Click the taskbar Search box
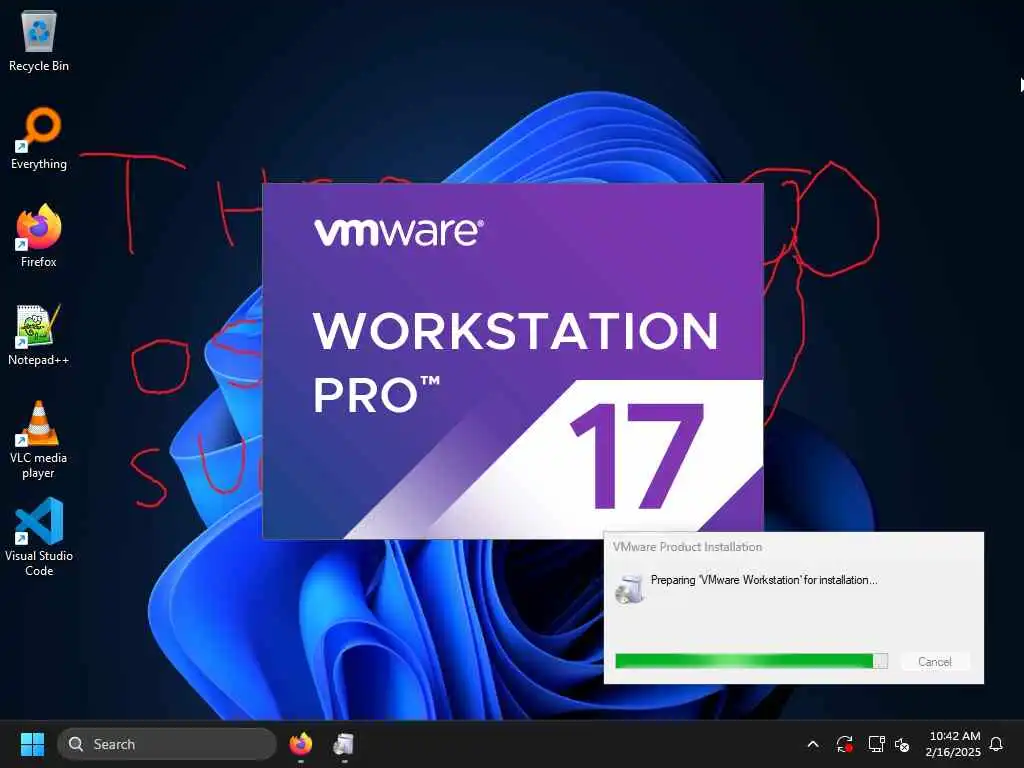The width and height of the screenshot is (1024, 768). click(167, 744)
